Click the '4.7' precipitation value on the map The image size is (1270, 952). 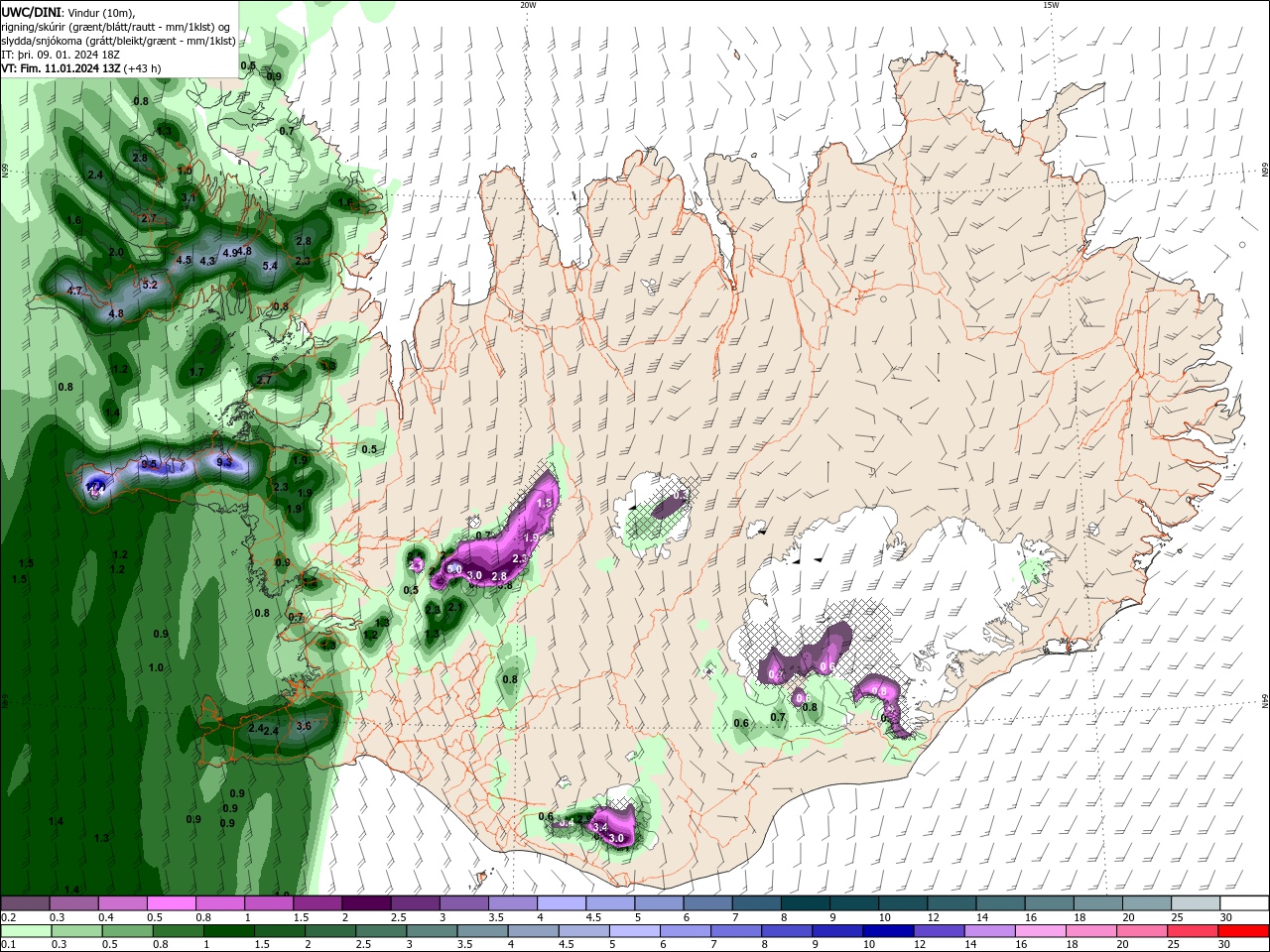tap(74, 291)
